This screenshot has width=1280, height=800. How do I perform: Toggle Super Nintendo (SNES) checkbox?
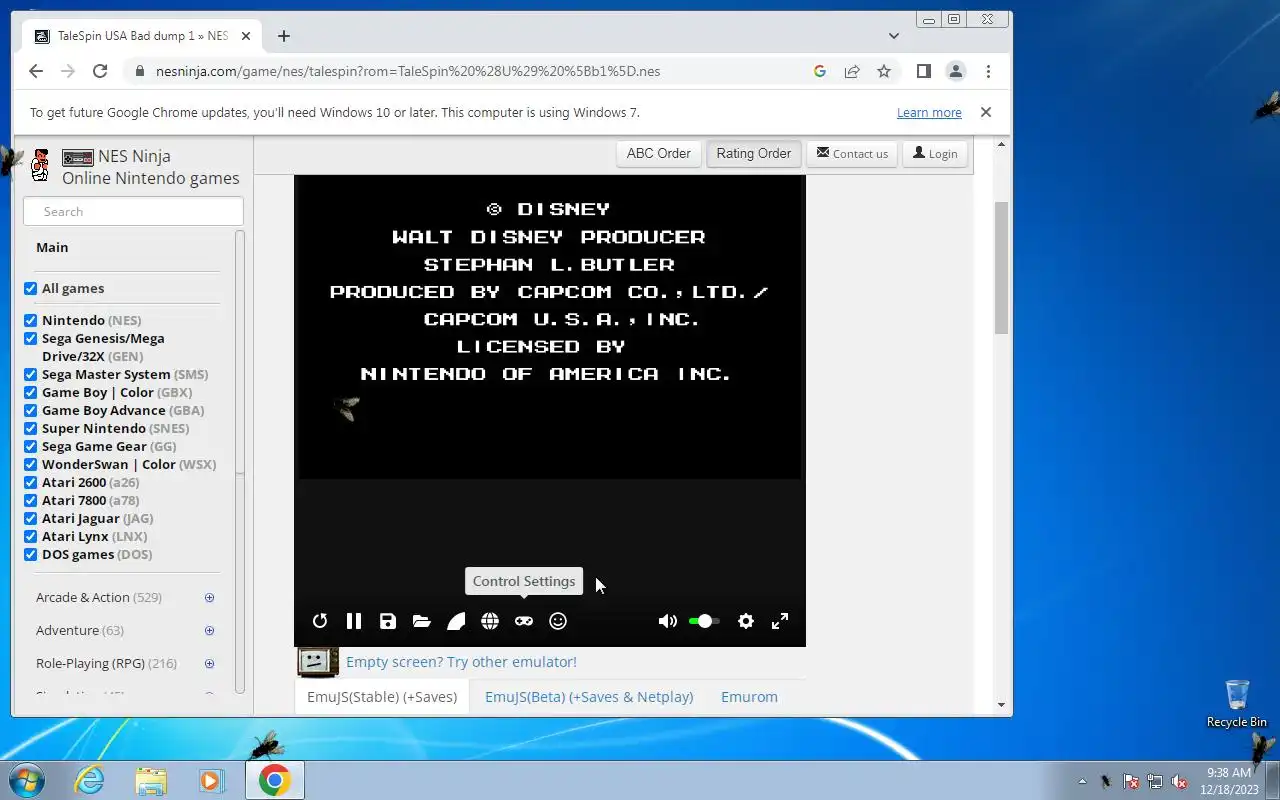pos(30,428)
